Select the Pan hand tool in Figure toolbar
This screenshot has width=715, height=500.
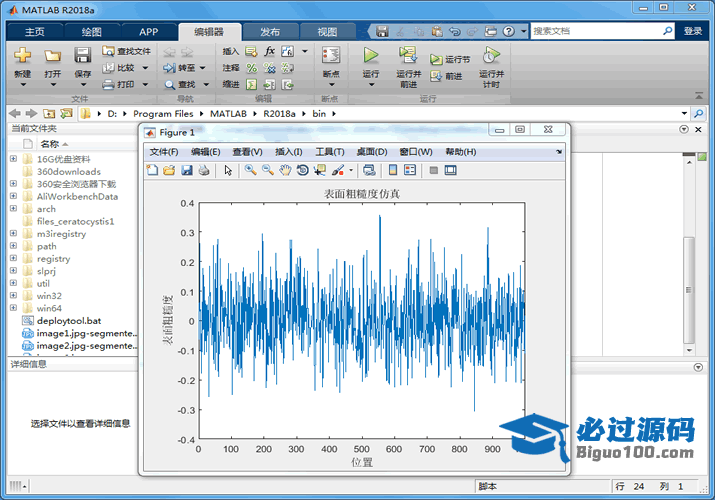[285, 170]
